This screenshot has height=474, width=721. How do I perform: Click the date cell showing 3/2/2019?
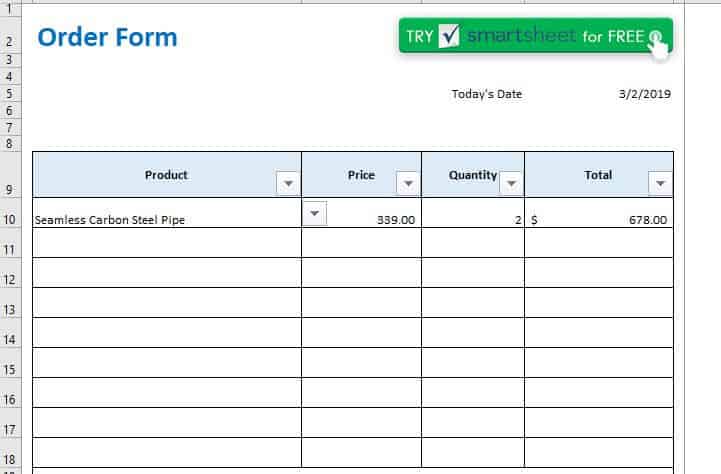click(x=644, y=95)
